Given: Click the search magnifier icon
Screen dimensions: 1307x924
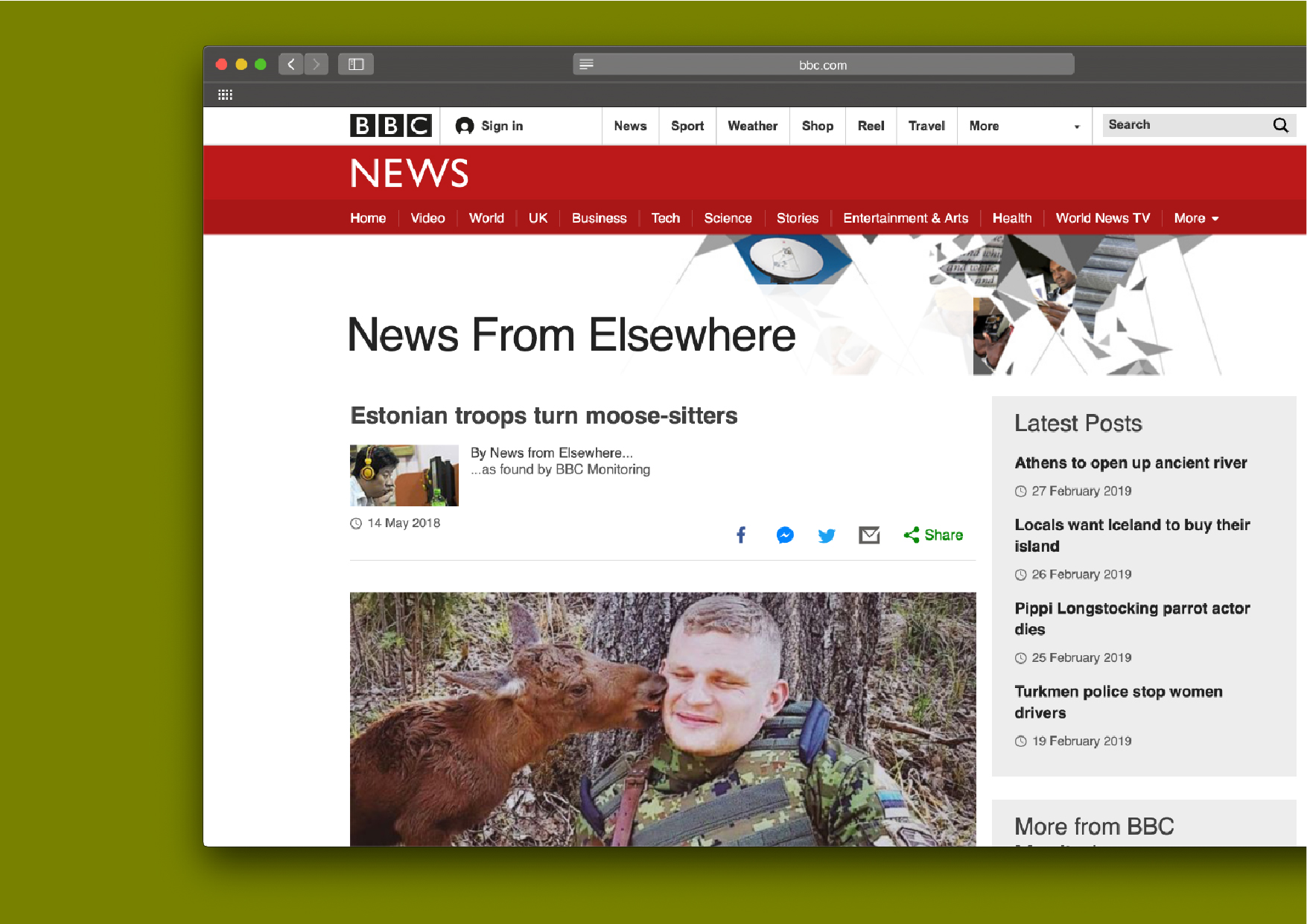Looking at the screenshot, I should [1280, 125].
